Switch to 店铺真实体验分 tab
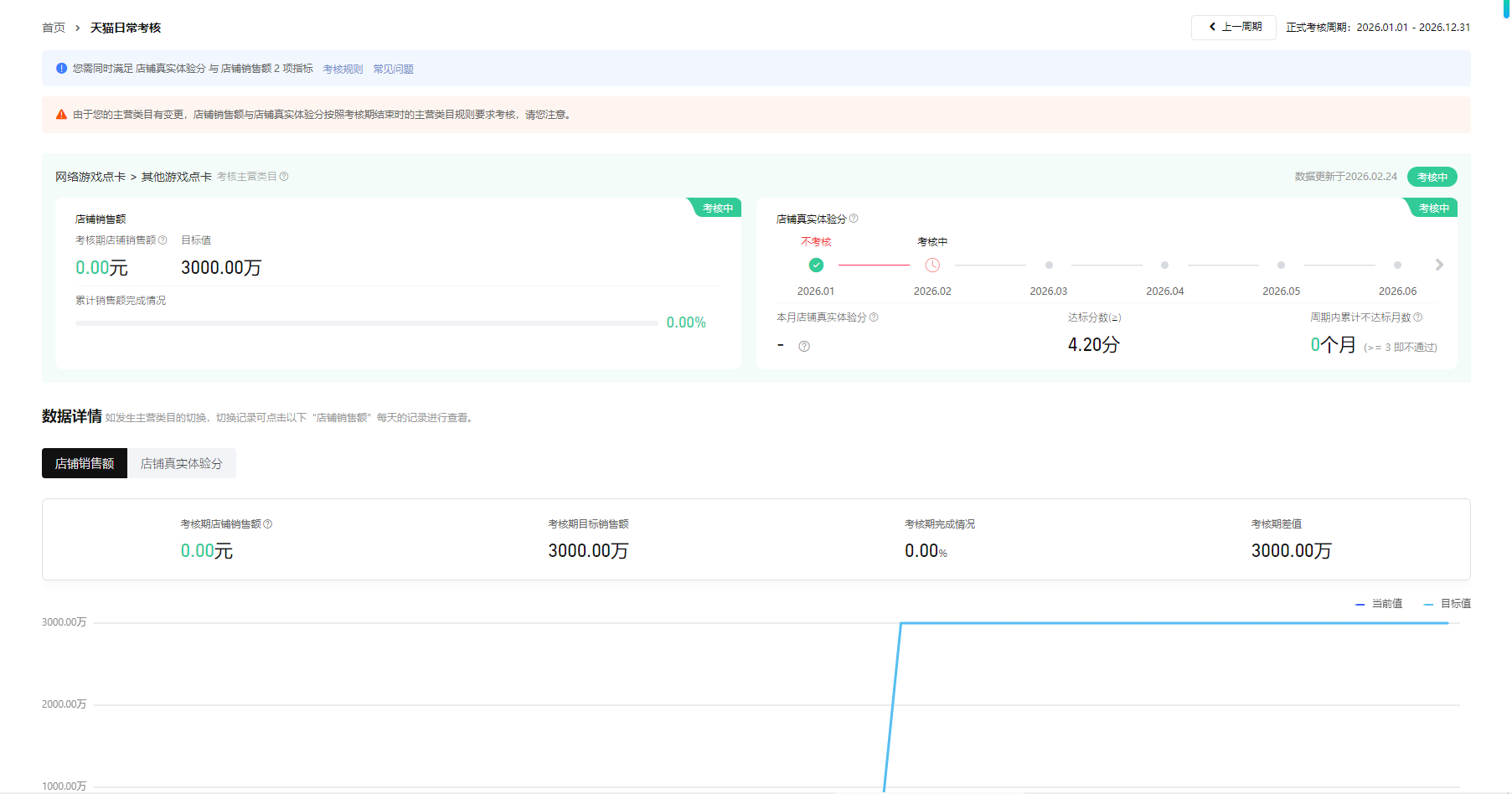 coord(182,463)
